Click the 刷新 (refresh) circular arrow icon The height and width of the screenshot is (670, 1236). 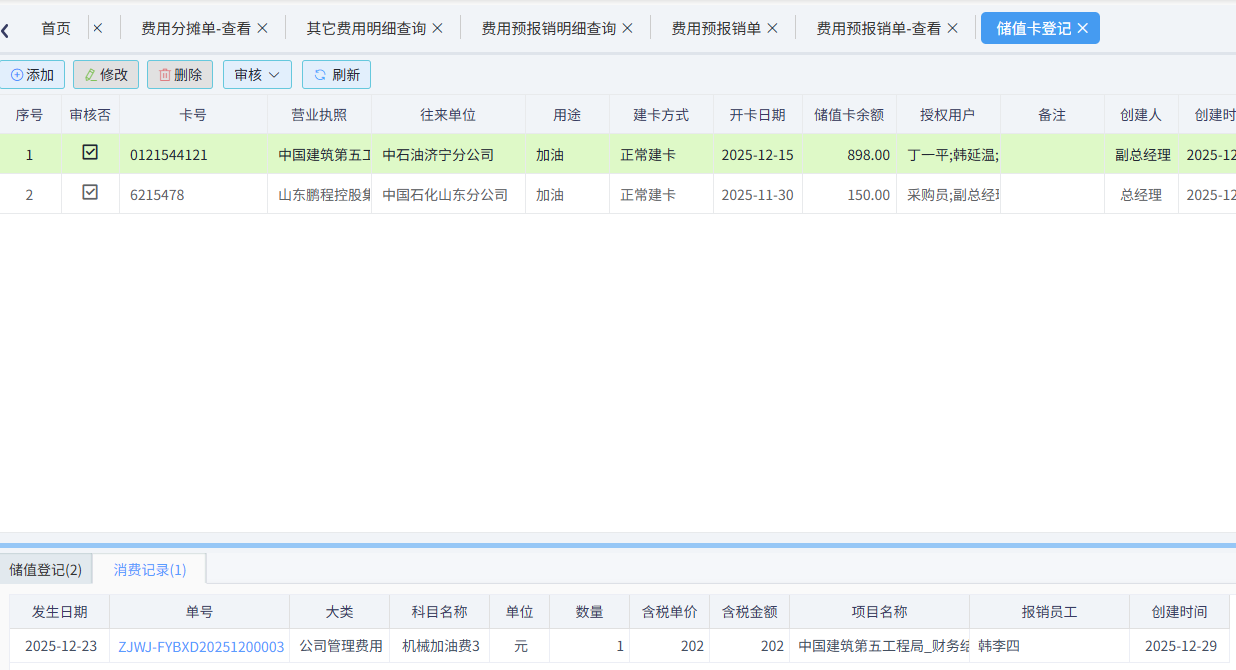click(319, 74)
